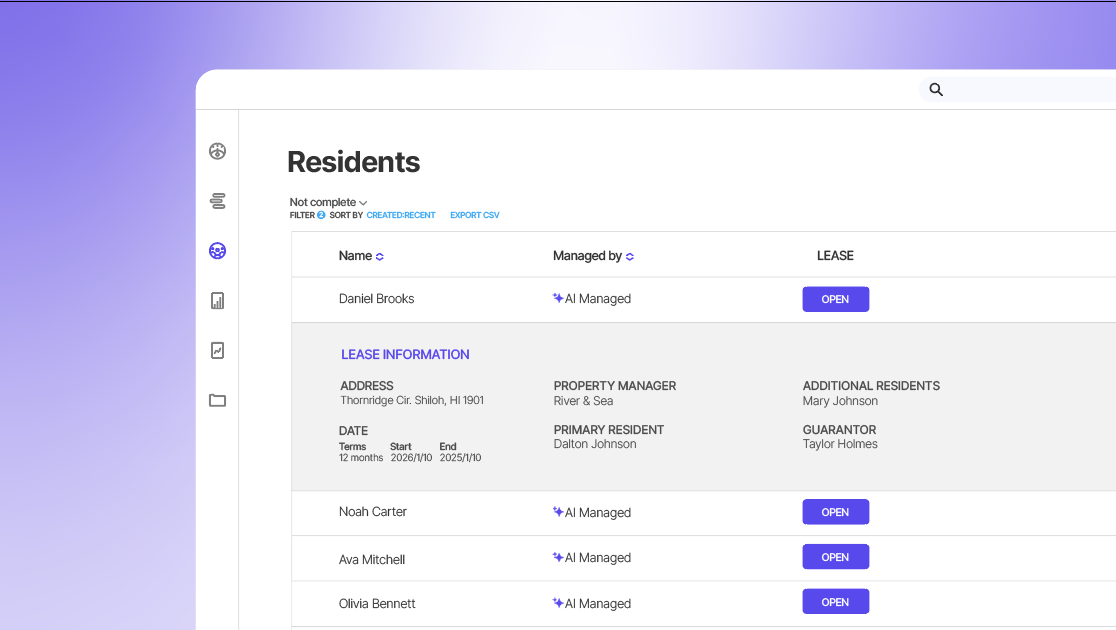Click inside the top search field

click(x=1030, y=90)
